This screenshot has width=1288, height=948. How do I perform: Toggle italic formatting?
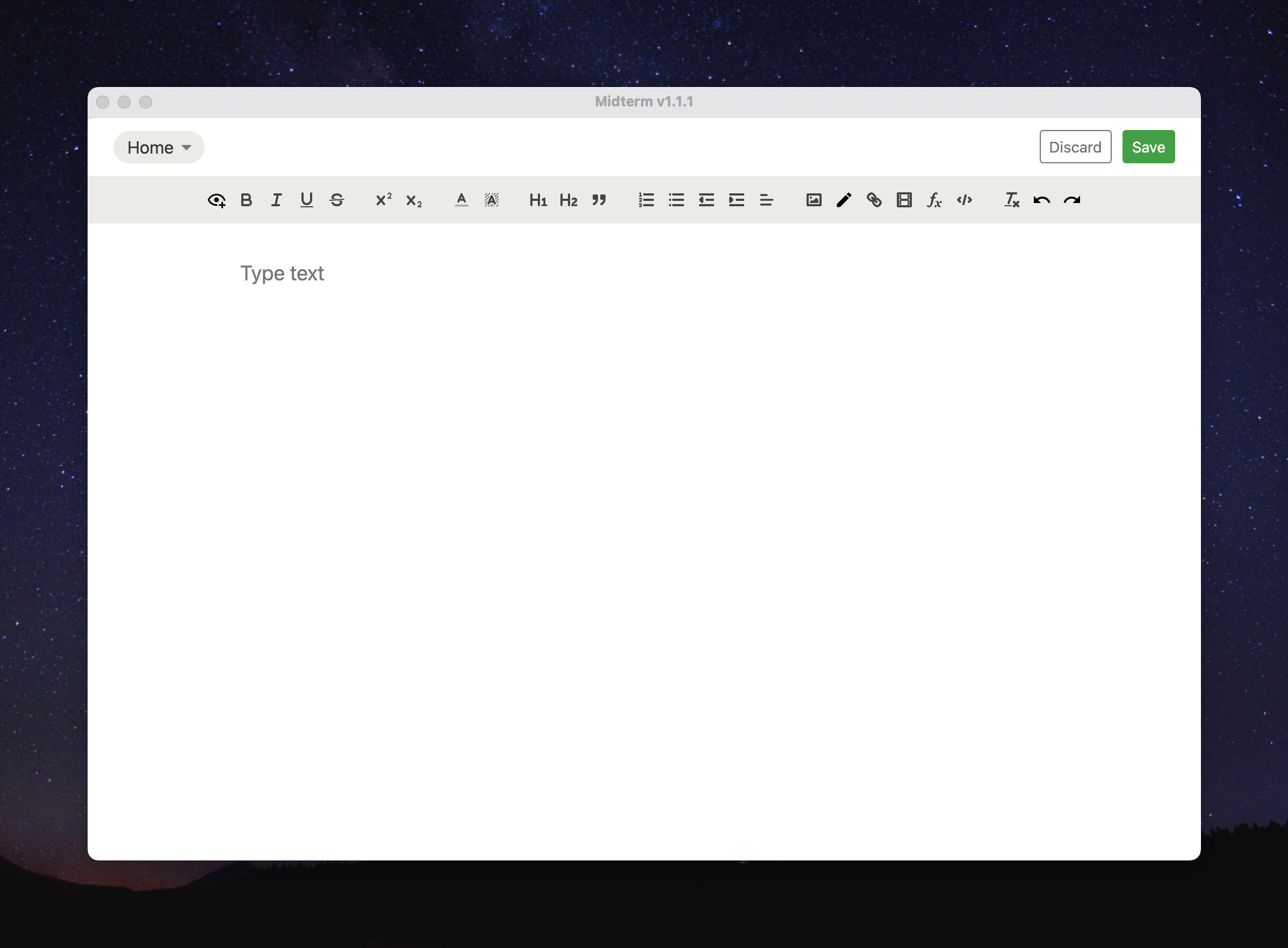coord(277,200)
